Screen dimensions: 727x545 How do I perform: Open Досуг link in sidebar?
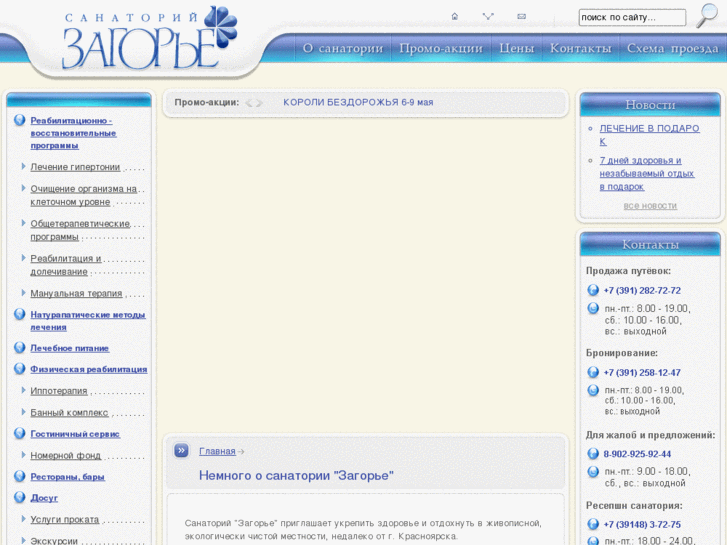44,498
